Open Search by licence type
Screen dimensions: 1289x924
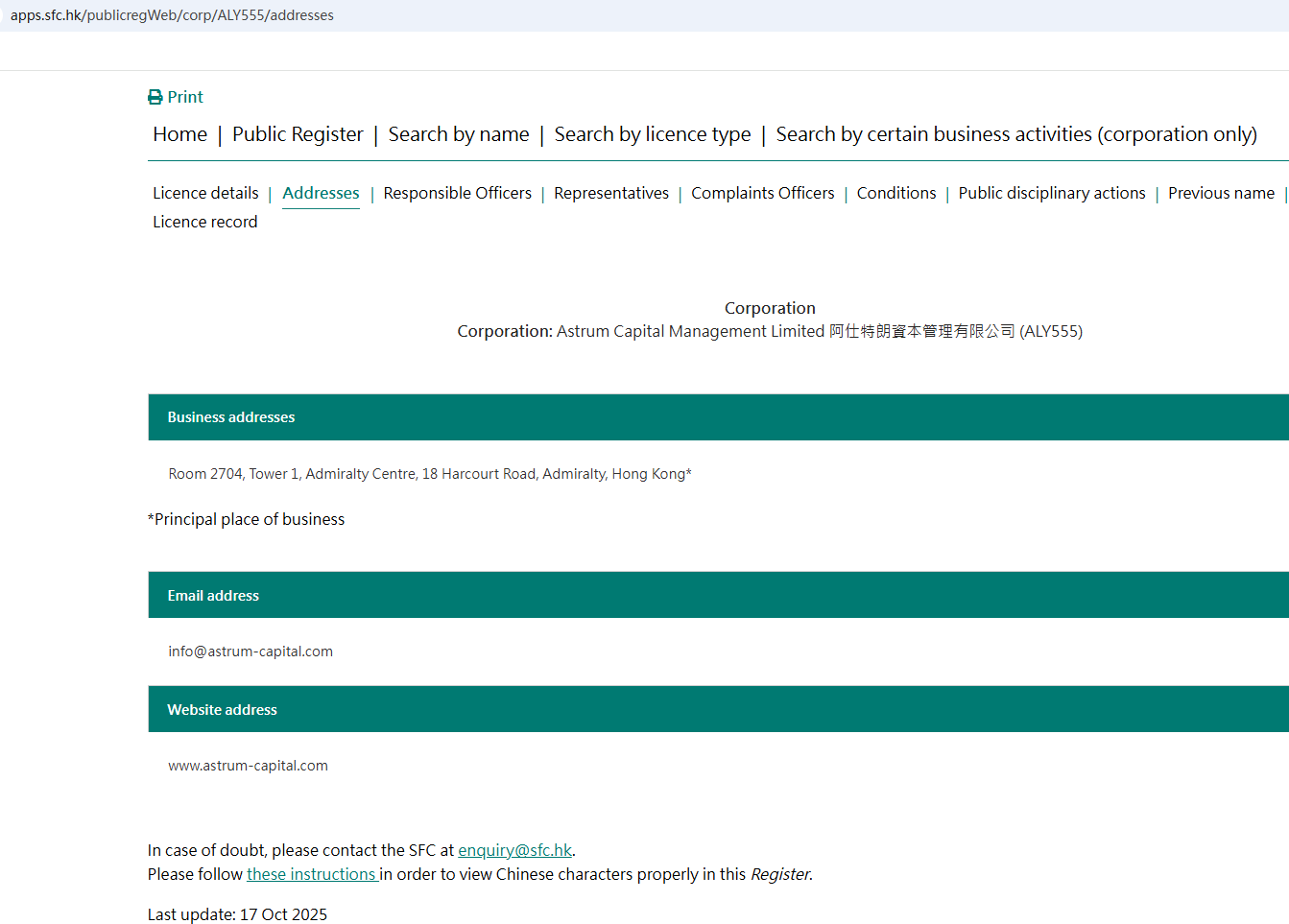(x=653, y=134)
